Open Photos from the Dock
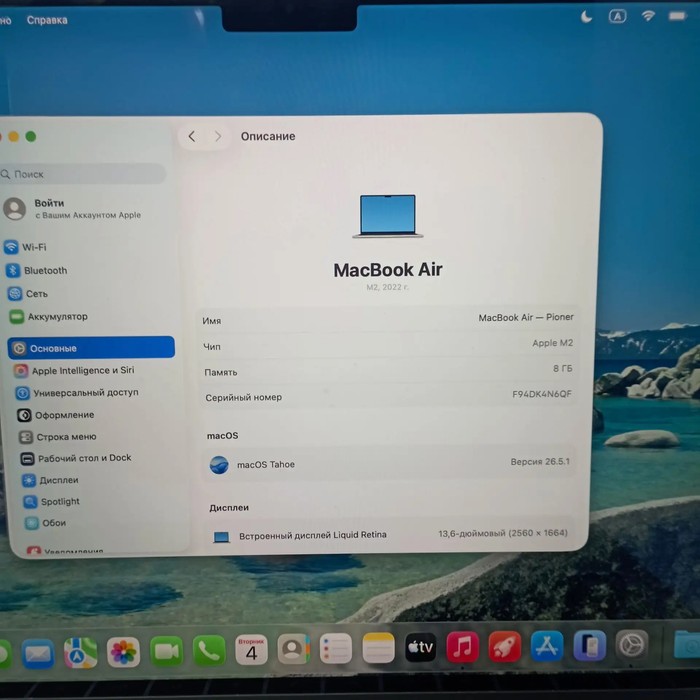The width and height of the screenshot is (700, 700). pos(123,652)
